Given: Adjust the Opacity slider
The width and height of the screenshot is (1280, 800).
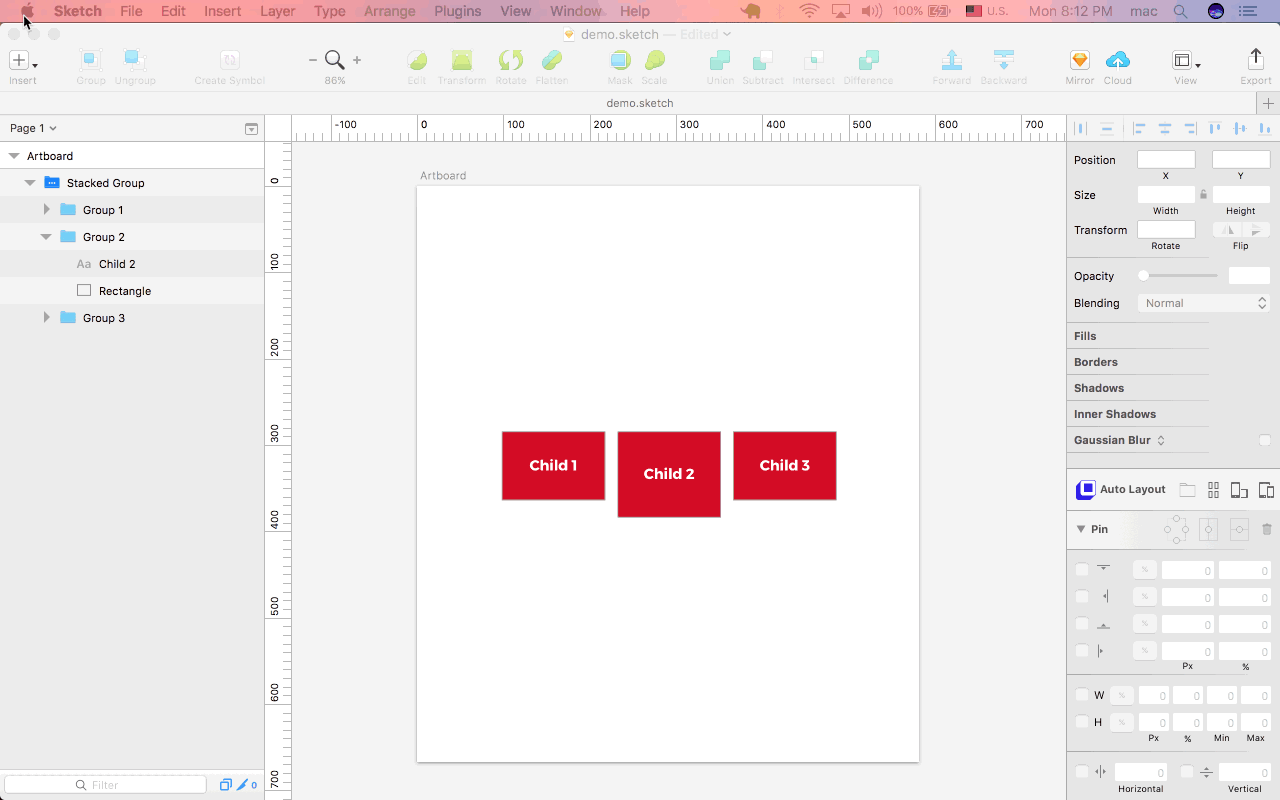Looking at the screenshot, I should click(1180, 276).
